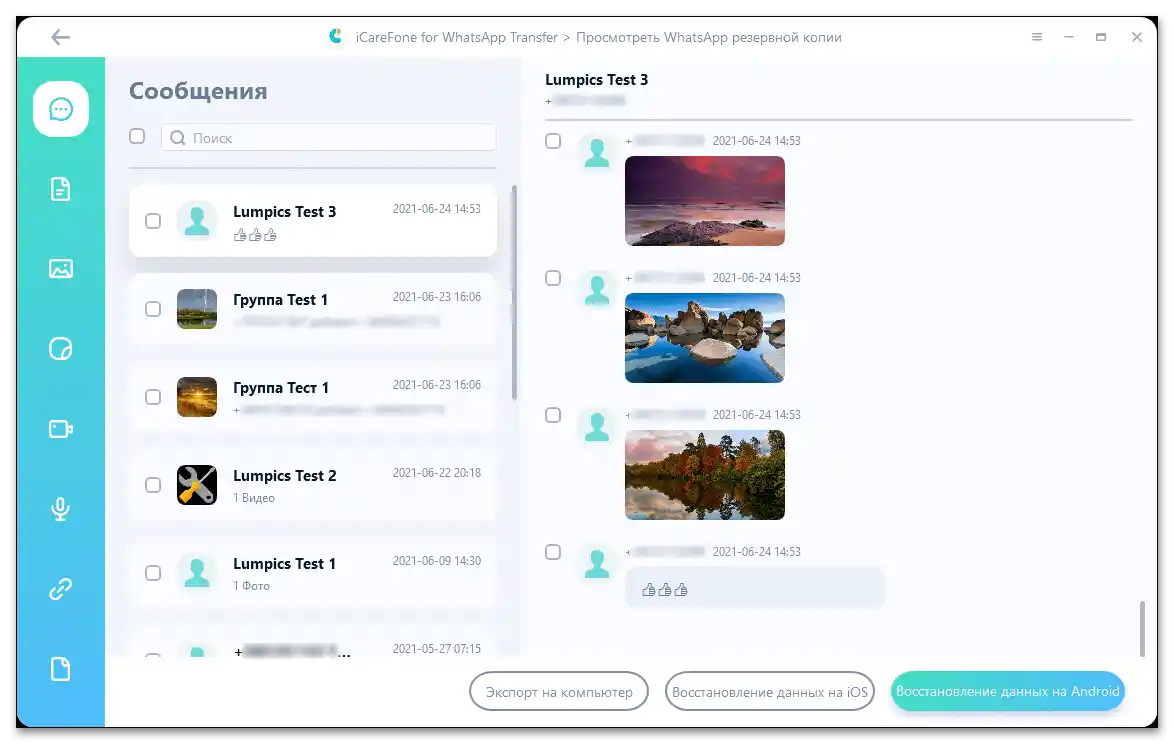Click the 2021-05-27 07:15 timestamp
Viewport: 1174px width, 744px height.
click(437, 649)
